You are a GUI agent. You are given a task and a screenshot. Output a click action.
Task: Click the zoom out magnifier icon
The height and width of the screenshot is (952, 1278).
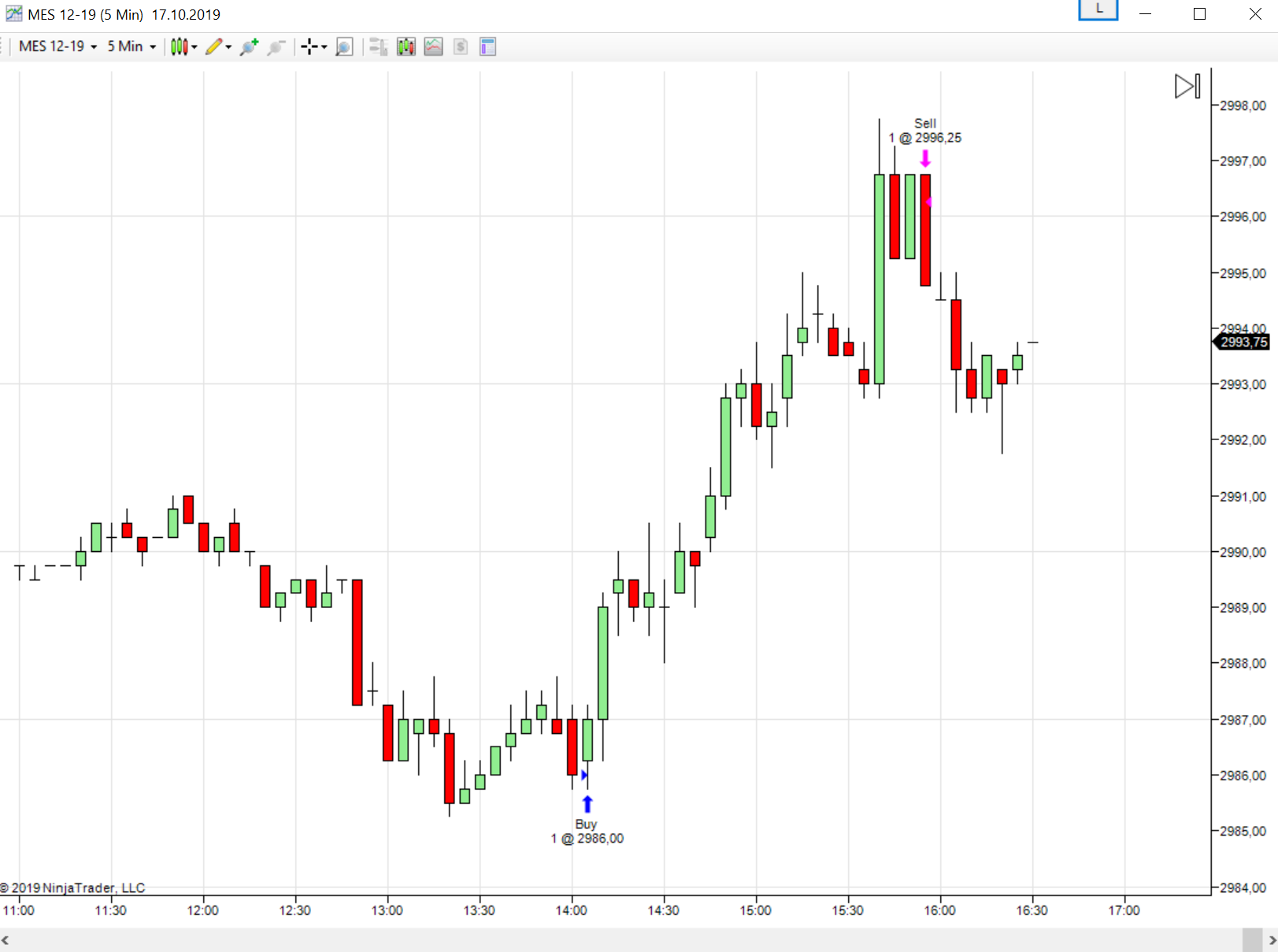point(276,46)
